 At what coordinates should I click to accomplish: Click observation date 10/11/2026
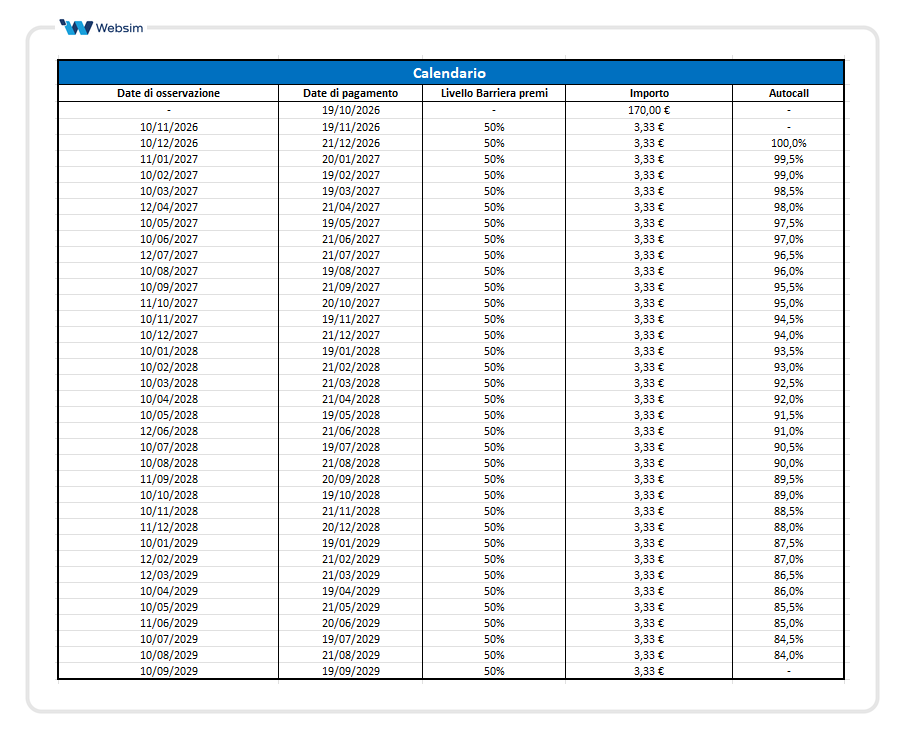[169, 127]
